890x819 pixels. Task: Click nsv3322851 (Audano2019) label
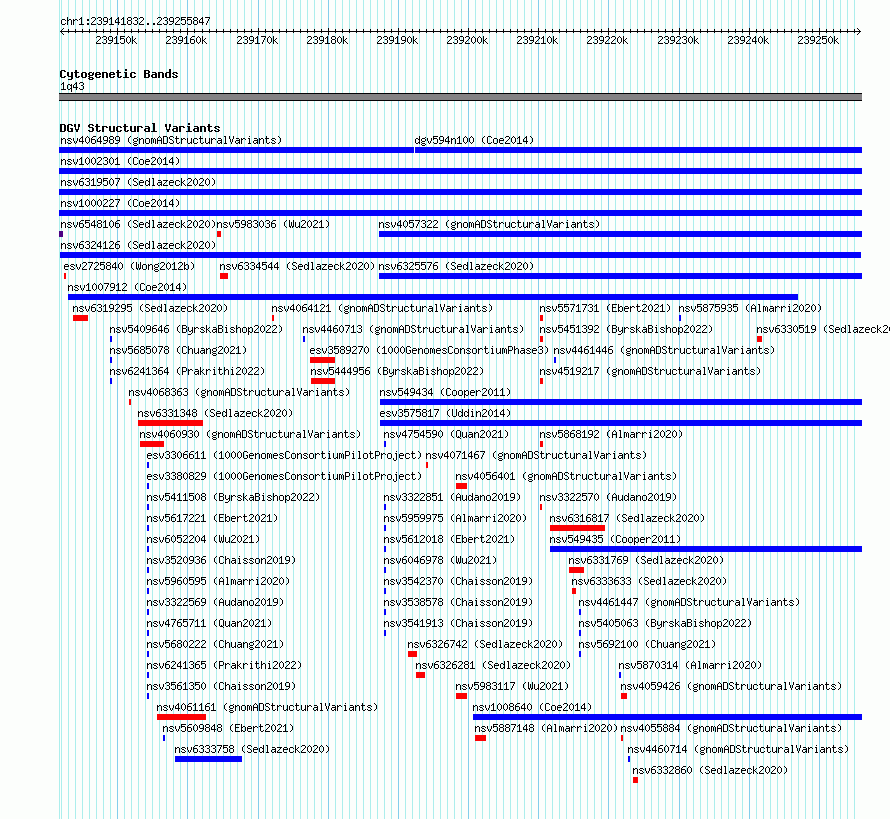coord(452,497)
